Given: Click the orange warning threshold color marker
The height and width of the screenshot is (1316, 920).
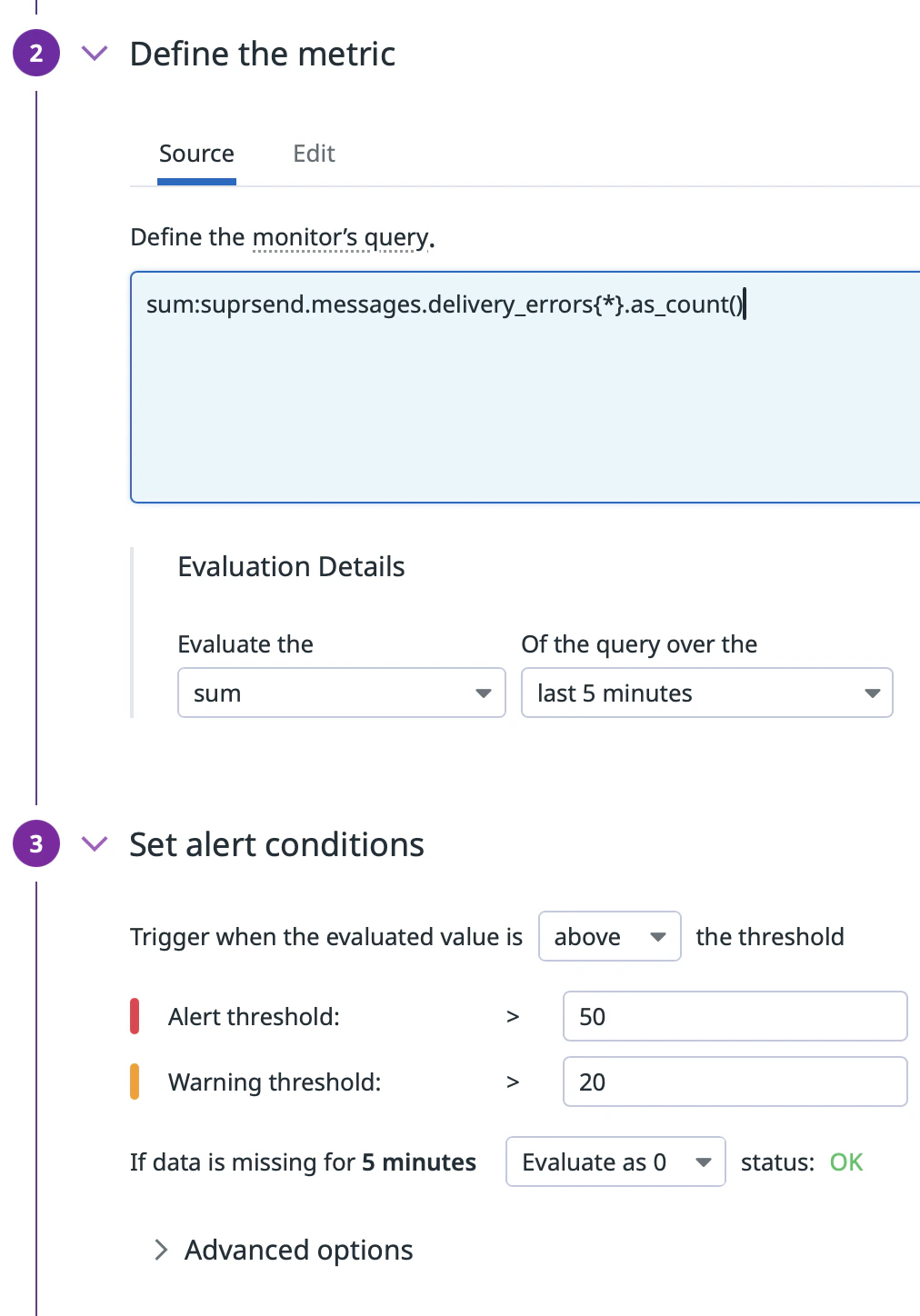Looking at the screenshot, I should pos(135,1082).
